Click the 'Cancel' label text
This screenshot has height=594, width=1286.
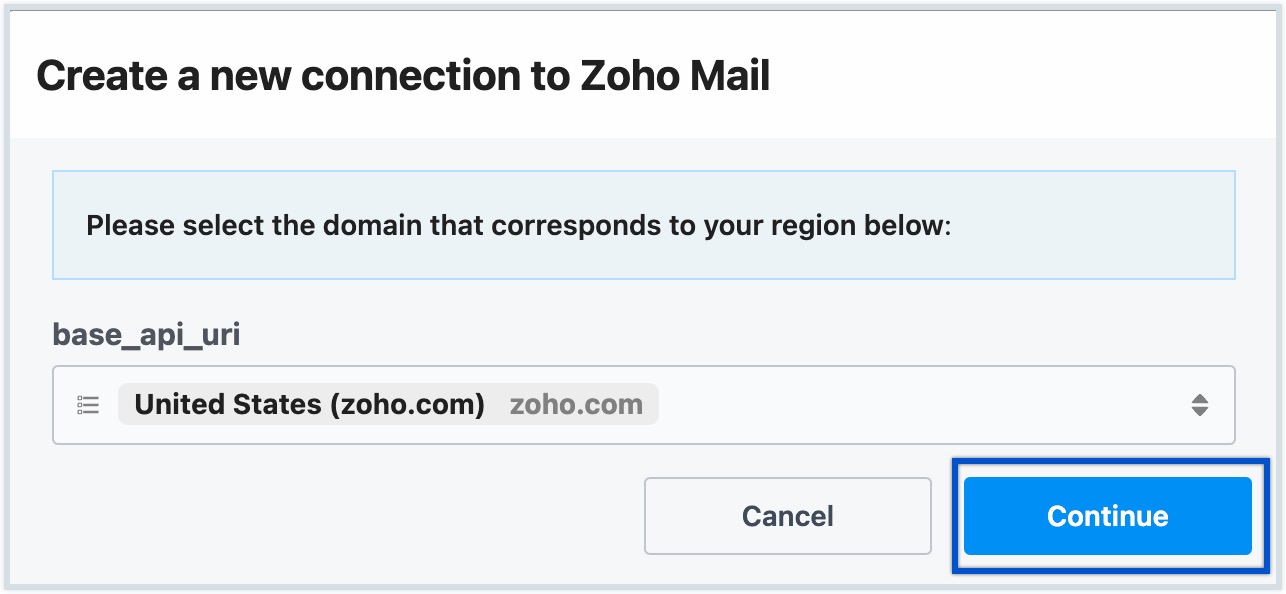[x=787, y=516]
